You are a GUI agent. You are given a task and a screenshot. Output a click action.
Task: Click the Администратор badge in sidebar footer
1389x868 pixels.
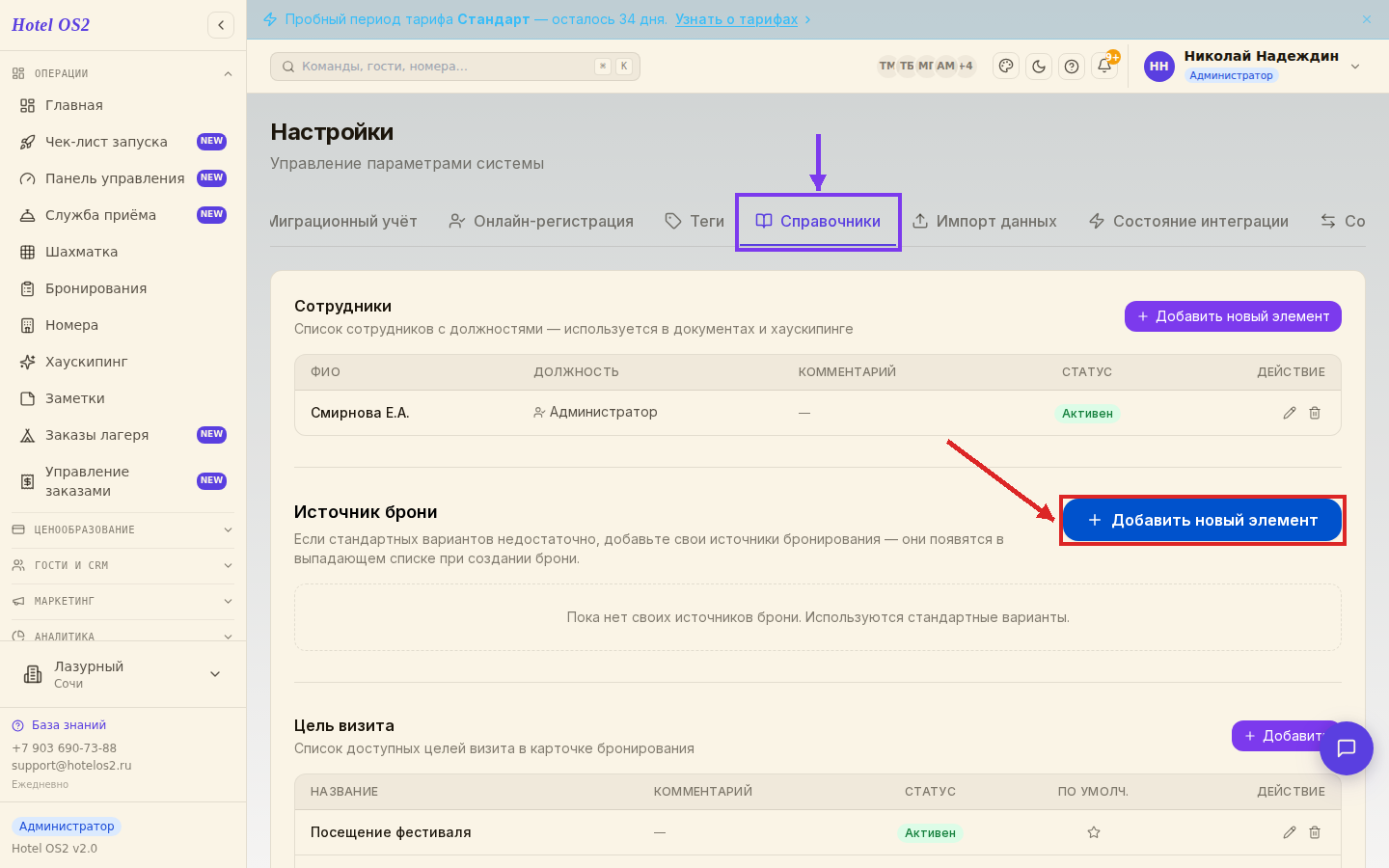point(67,827)
